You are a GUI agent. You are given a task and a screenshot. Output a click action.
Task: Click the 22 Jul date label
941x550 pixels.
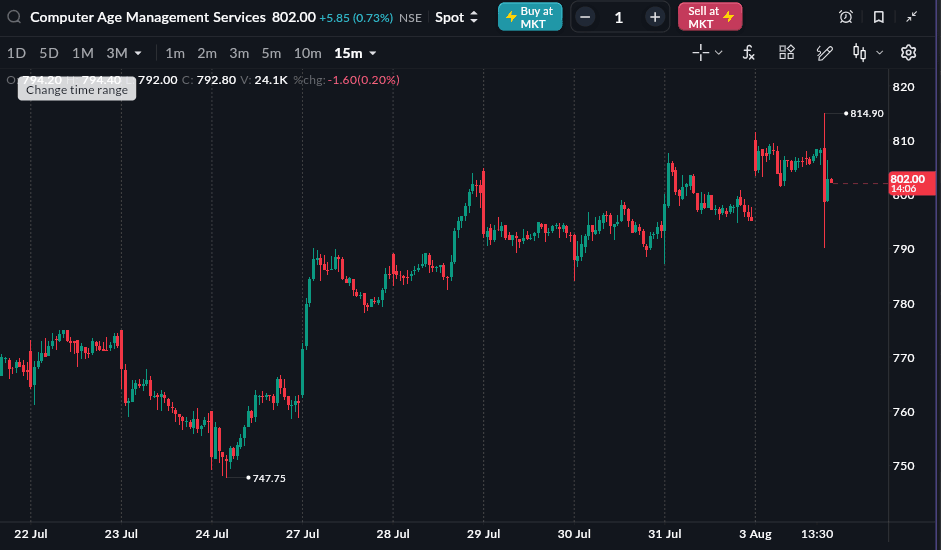coord(31,534)
